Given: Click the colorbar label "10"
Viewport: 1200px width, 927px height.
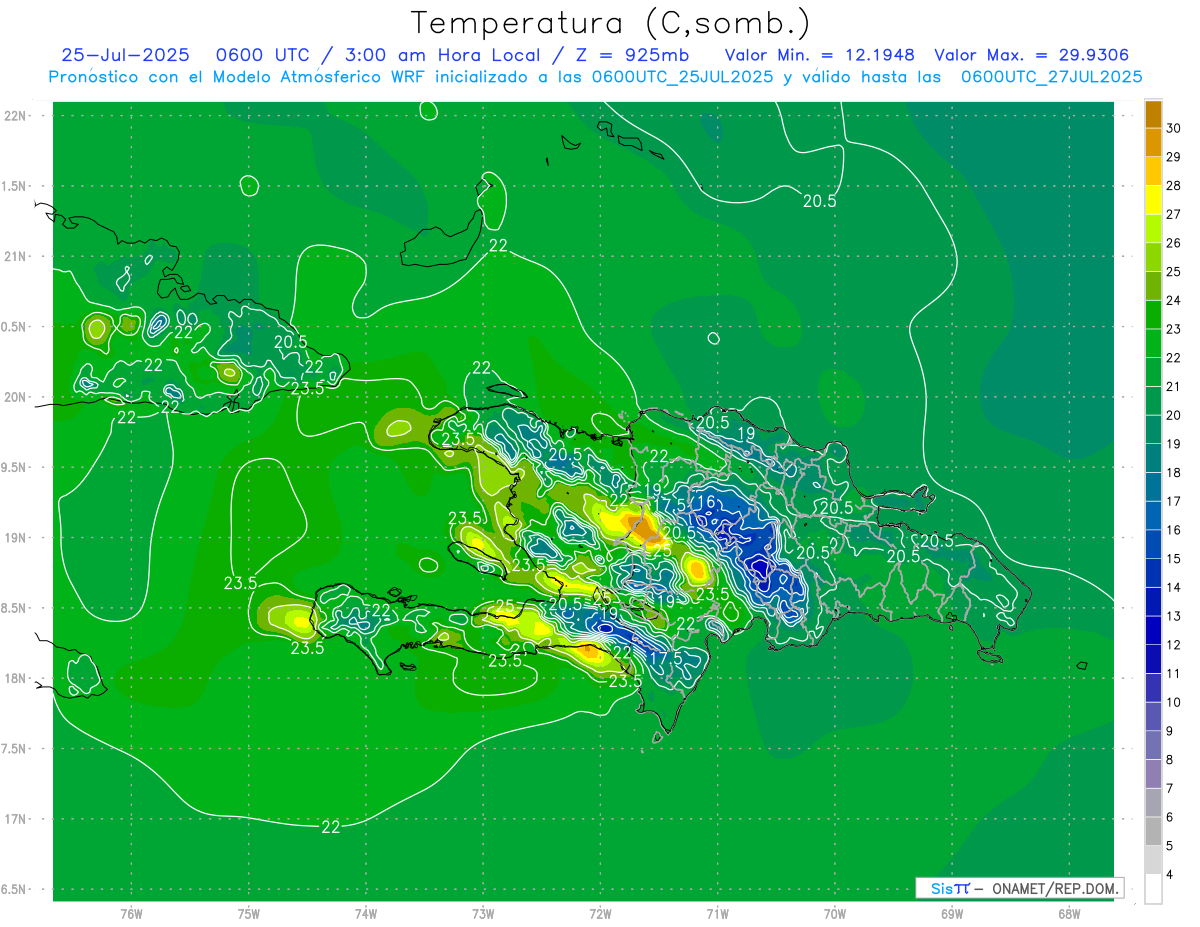Looking at the screenshot, I should tap(1175, 703).
